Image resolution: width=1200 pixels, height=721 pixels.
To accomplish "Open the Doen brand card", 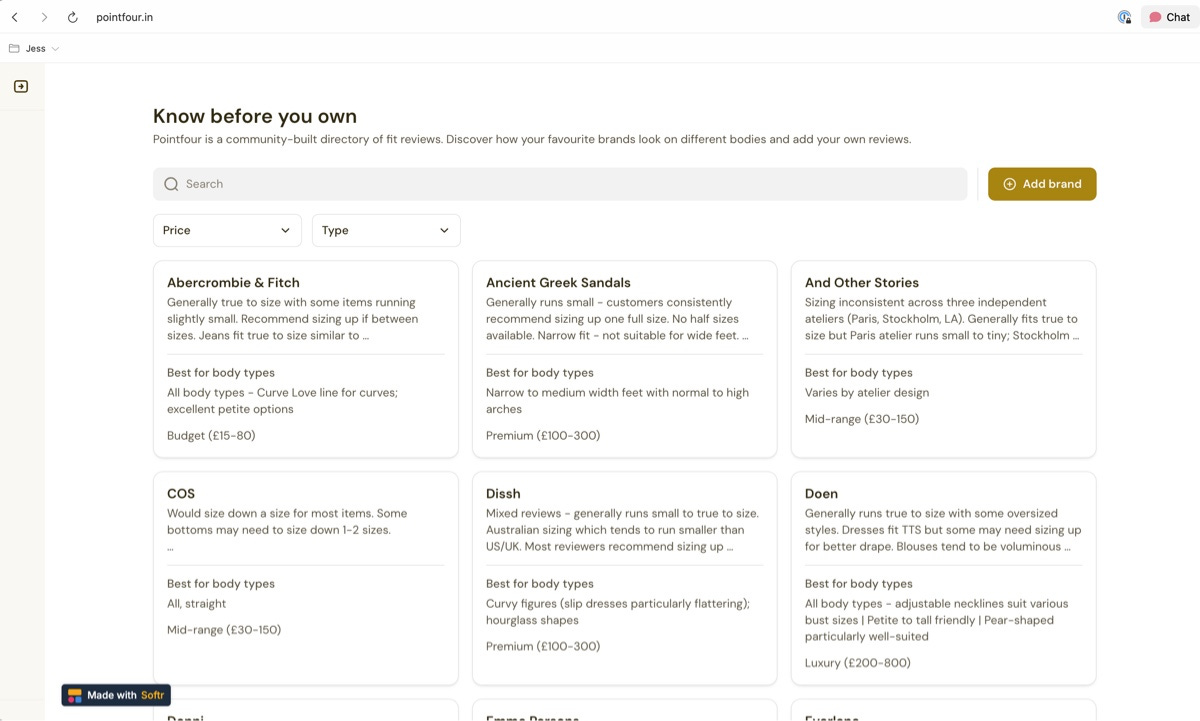I will pos(944,578).
